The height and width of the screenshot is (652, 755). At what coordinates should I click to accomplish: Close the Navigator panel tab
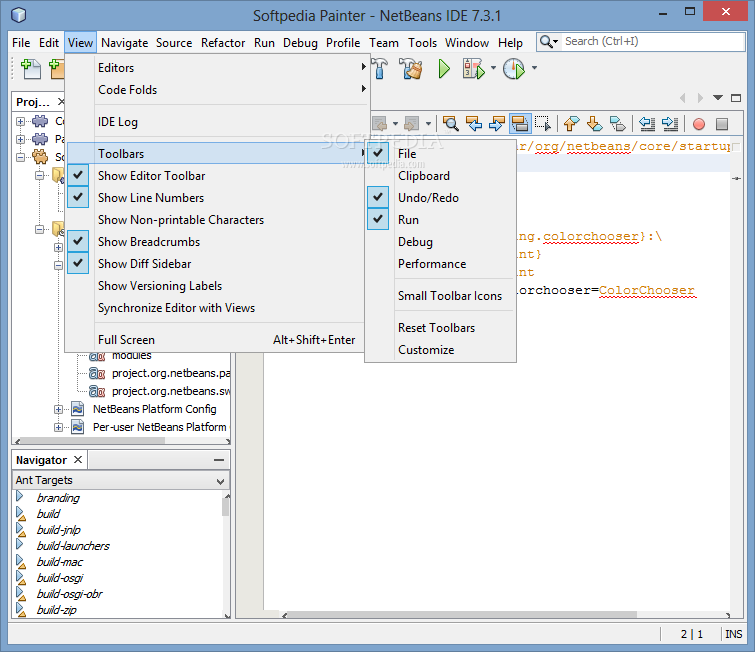pos(78,459)
